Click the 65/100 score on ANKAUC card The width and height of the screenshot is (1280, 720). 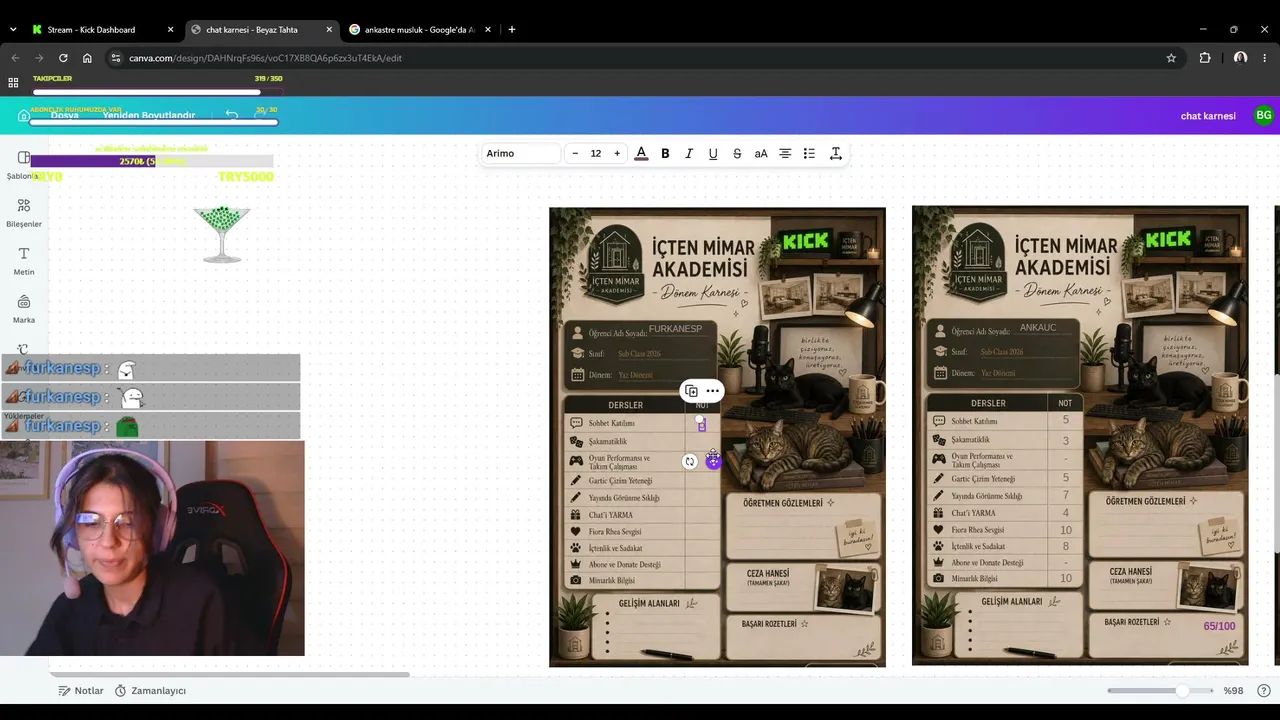pos(1219,627)
